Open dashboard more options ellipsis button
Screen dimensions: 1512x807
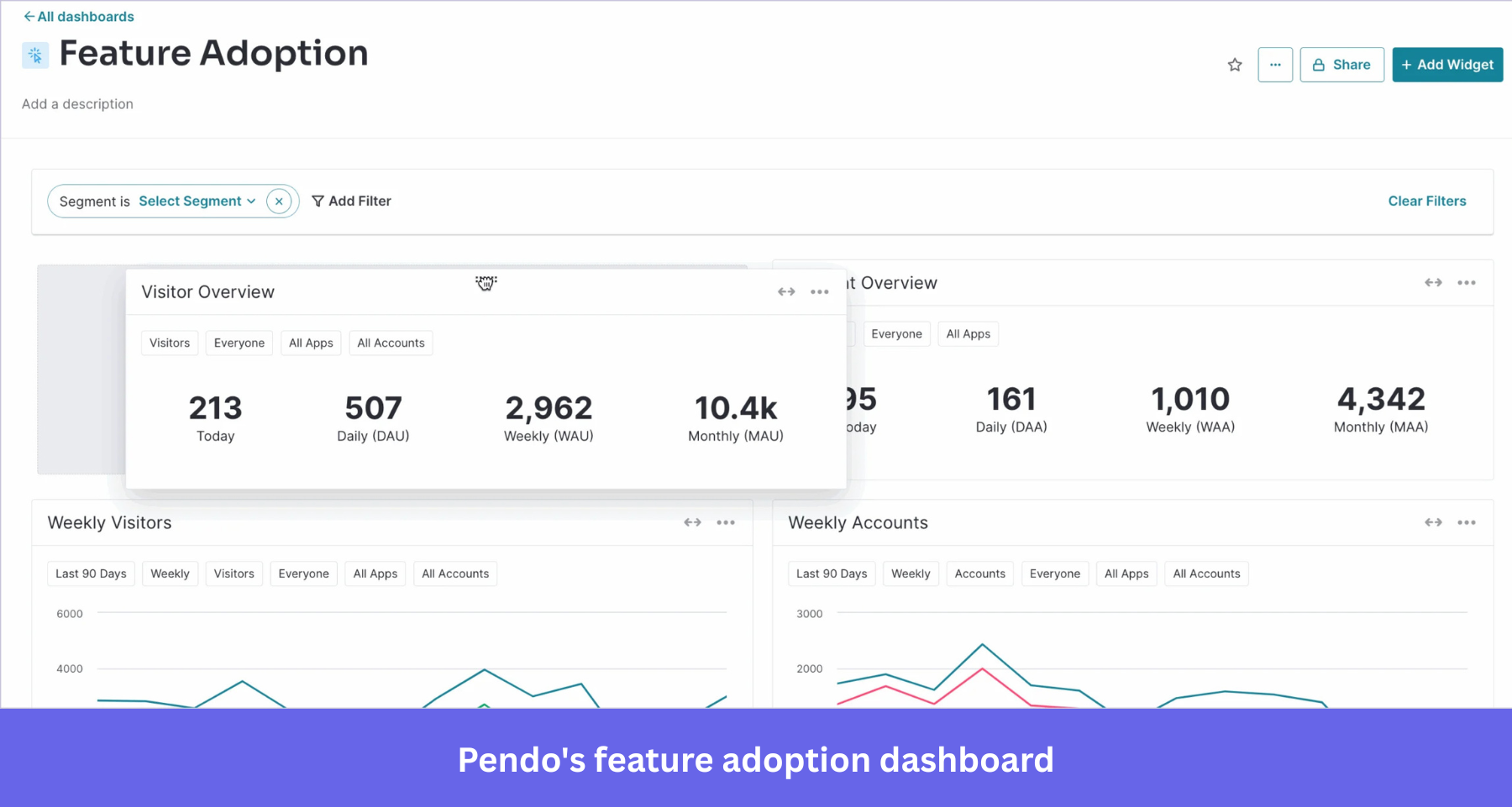[1274, 65]
